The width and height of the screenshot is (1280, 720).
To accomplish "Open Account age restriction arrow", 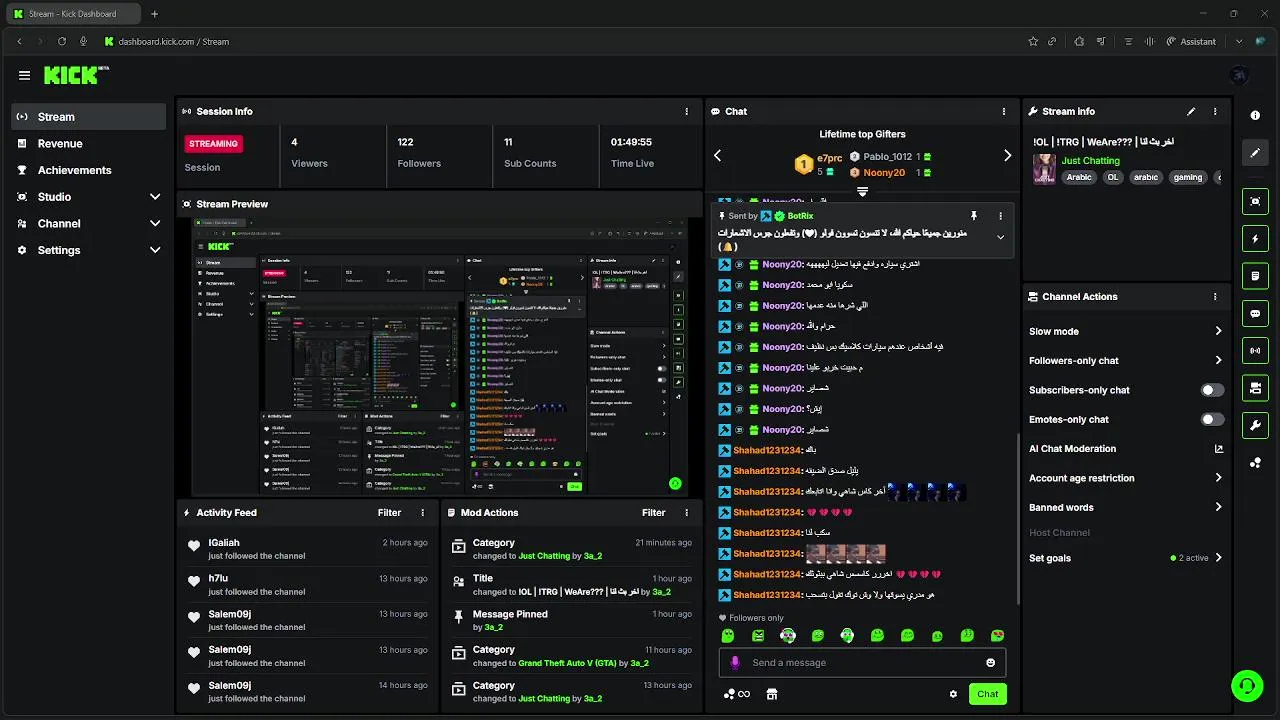I will tap(1218, 478).
